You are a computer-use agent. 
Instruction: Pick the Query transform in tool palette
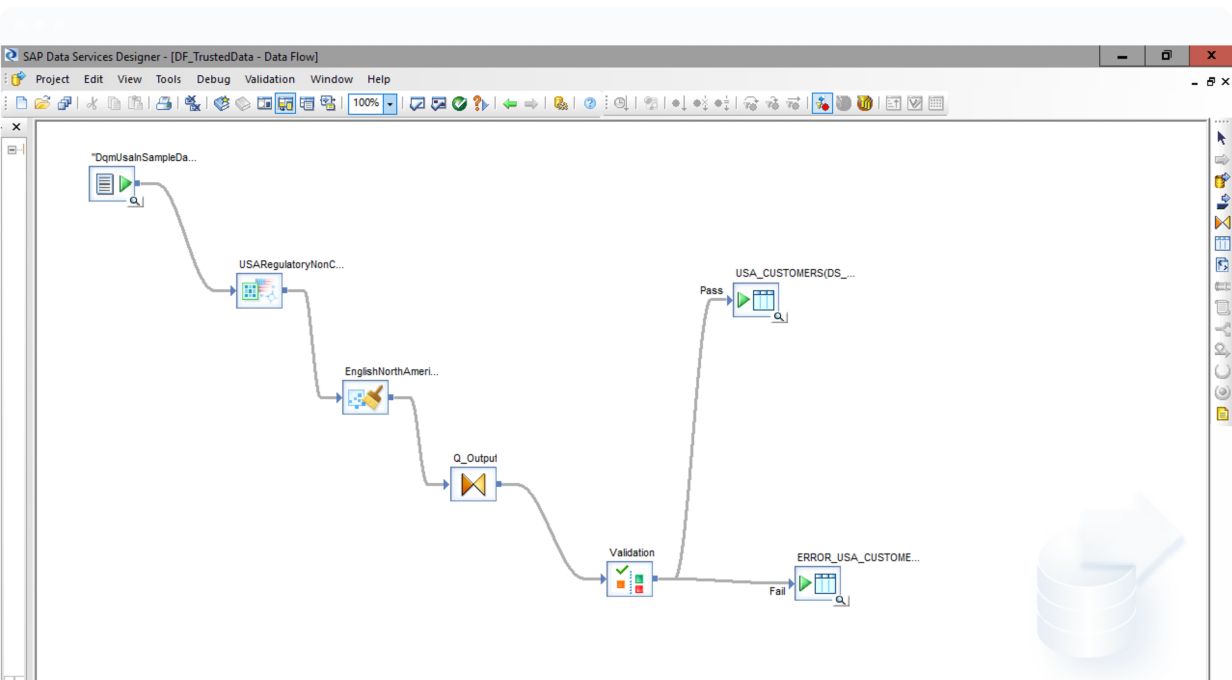(1221, 223)
